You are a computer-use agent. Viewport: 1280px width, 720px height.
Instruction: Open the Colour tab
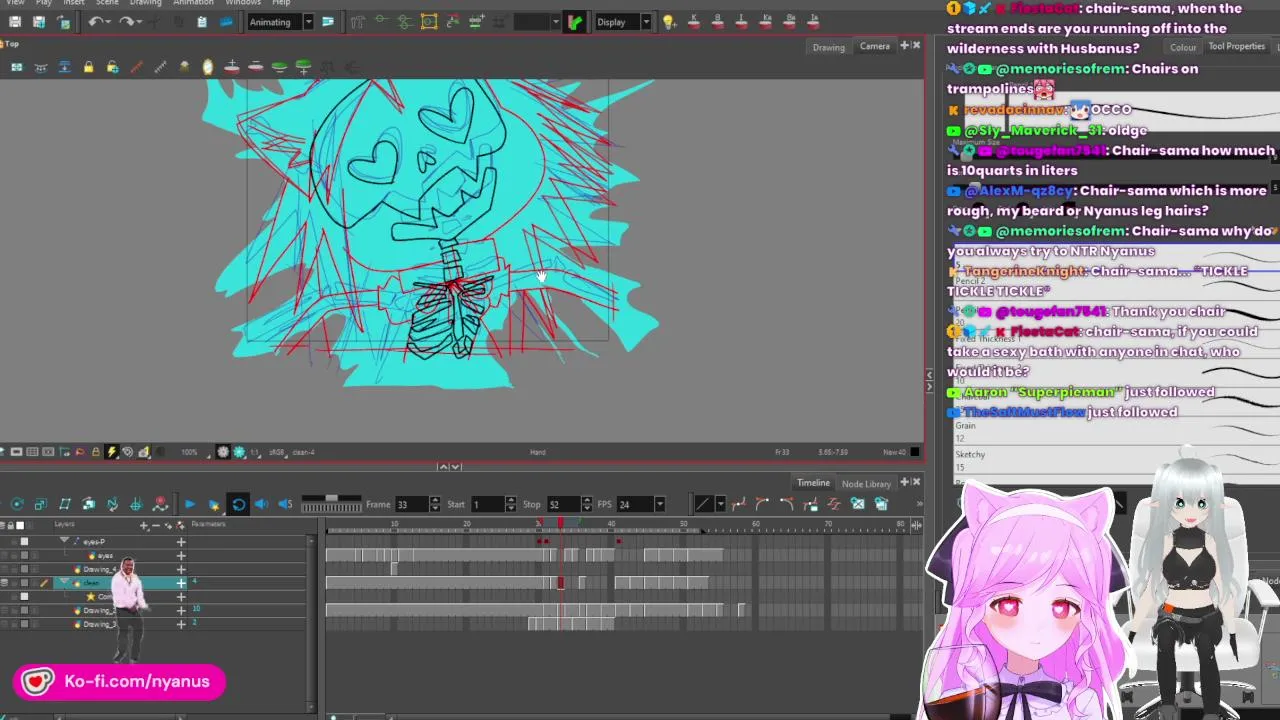(x=1183, y=47)
